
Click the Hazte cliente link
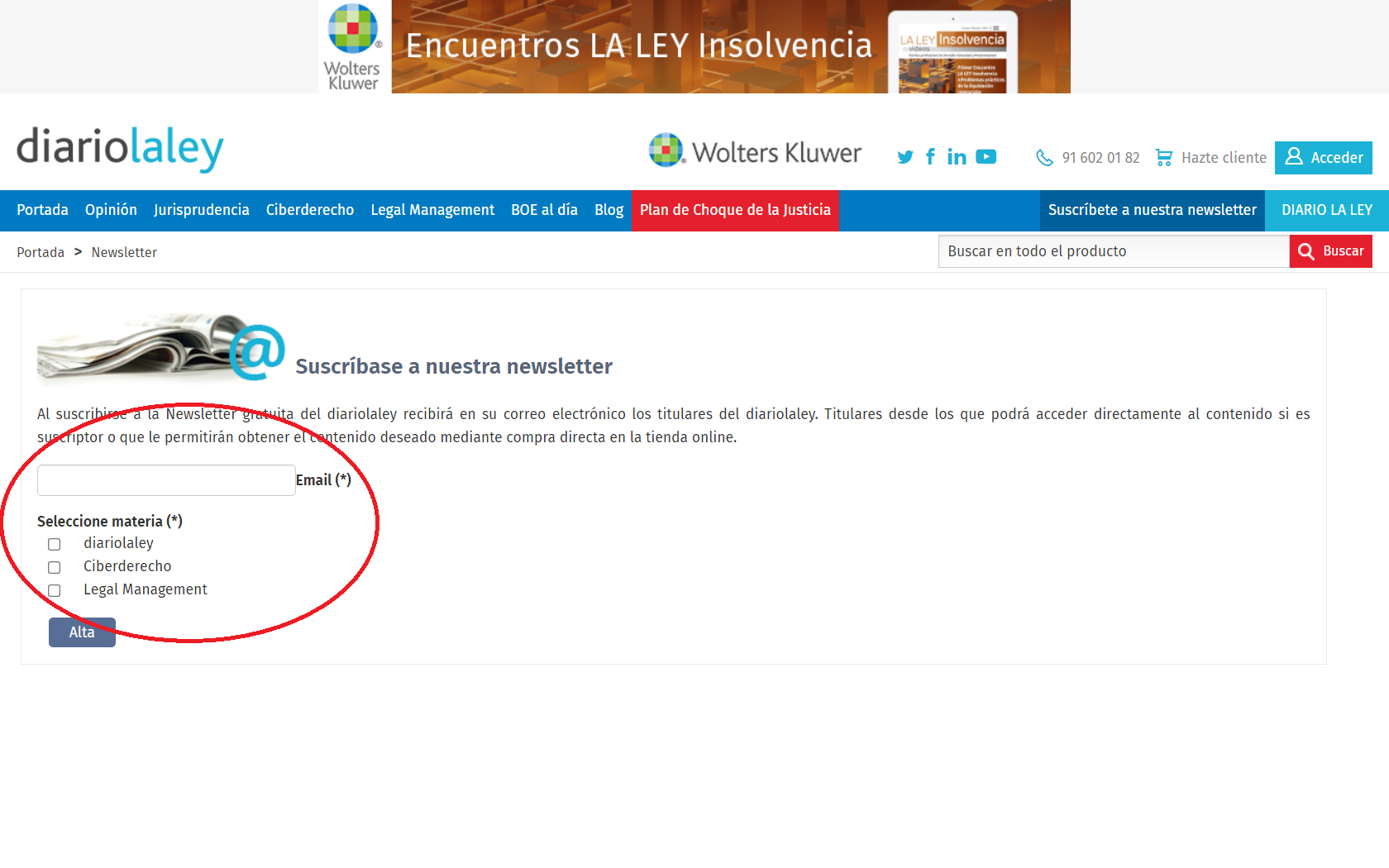click(1224, 158)
